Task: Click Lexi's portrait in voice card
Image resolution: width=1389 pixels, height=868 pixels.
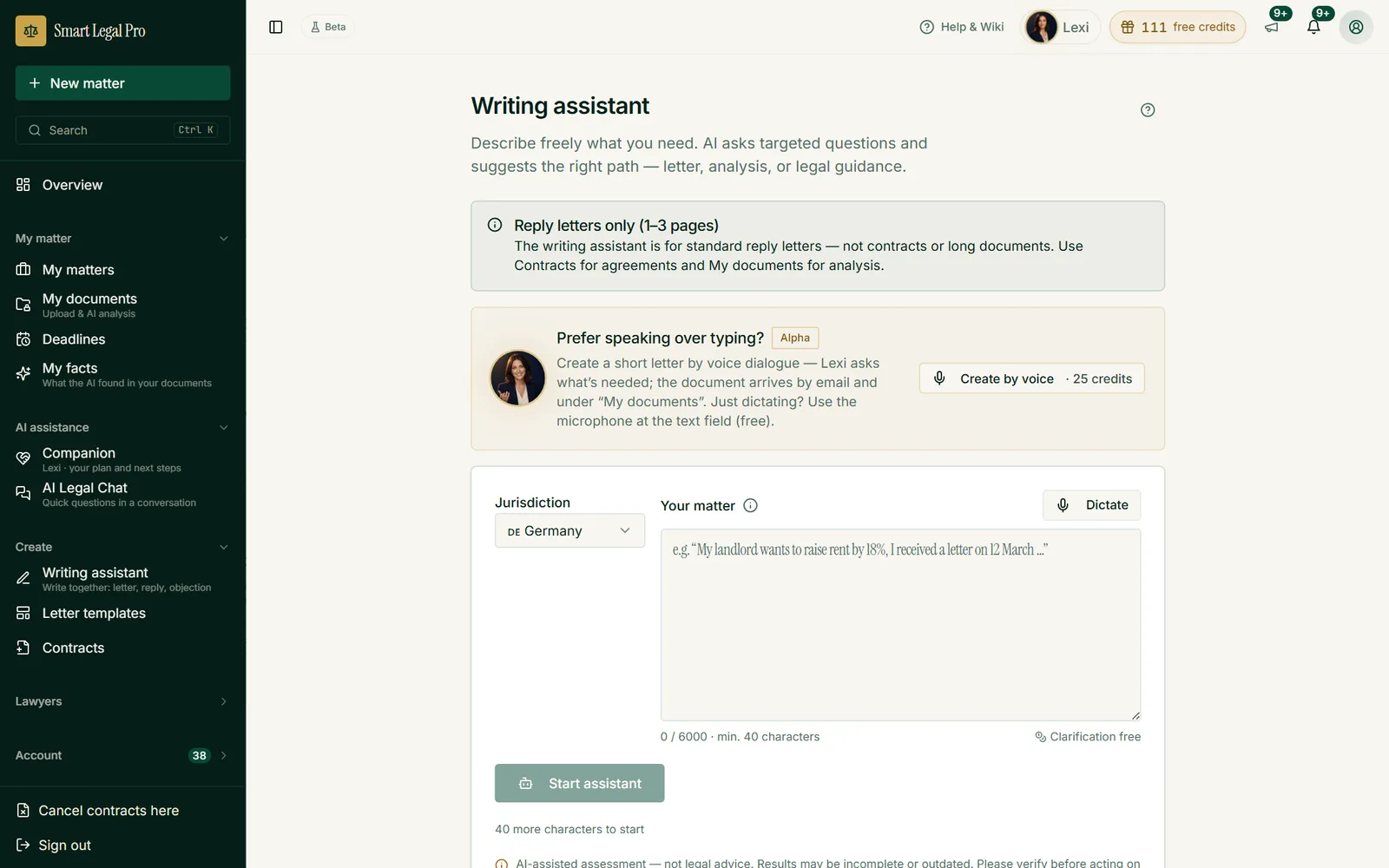Action: 517,378
